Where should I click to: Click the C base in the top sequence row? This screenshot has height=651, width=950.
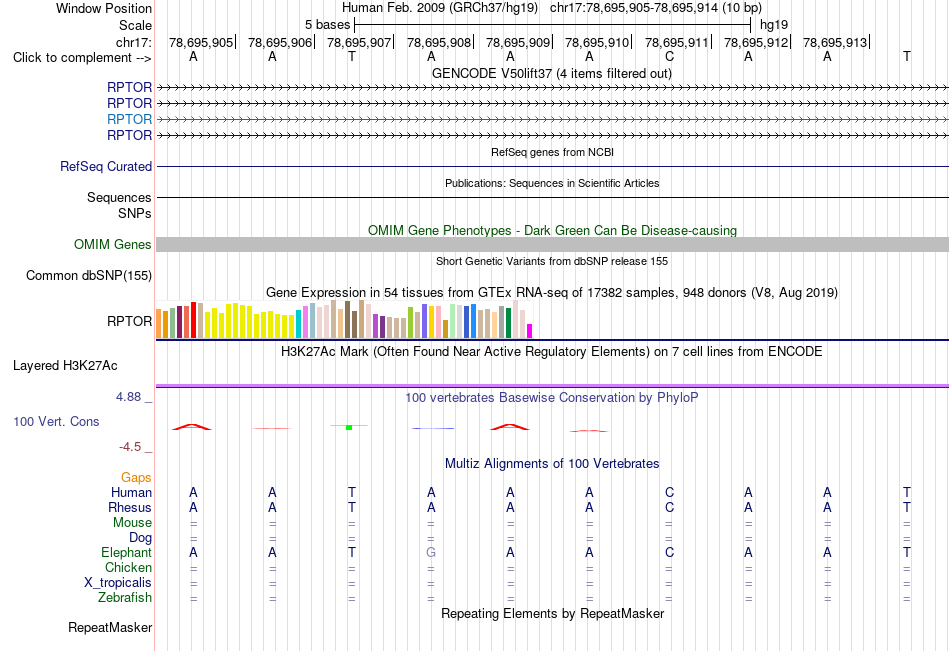(x=669, y=56)
